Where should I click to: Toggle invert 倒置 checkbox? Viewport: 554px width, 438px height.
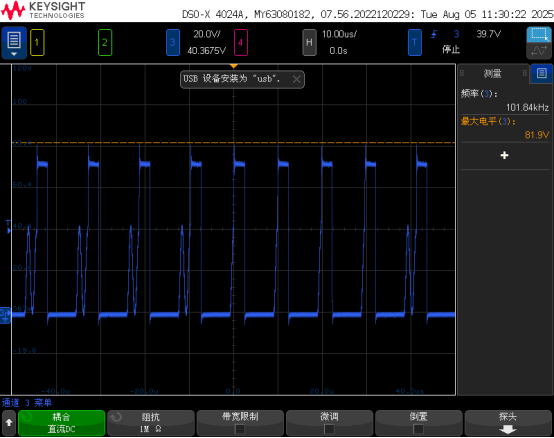419,429
